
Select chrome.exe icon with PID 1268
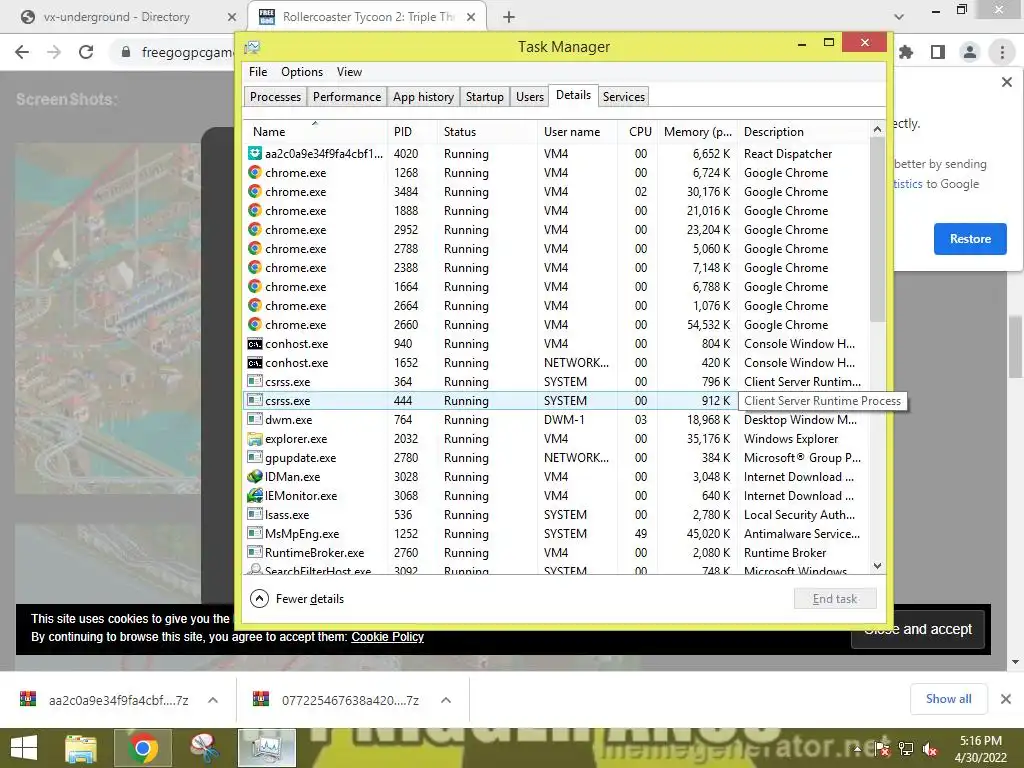tap(255, 172)
